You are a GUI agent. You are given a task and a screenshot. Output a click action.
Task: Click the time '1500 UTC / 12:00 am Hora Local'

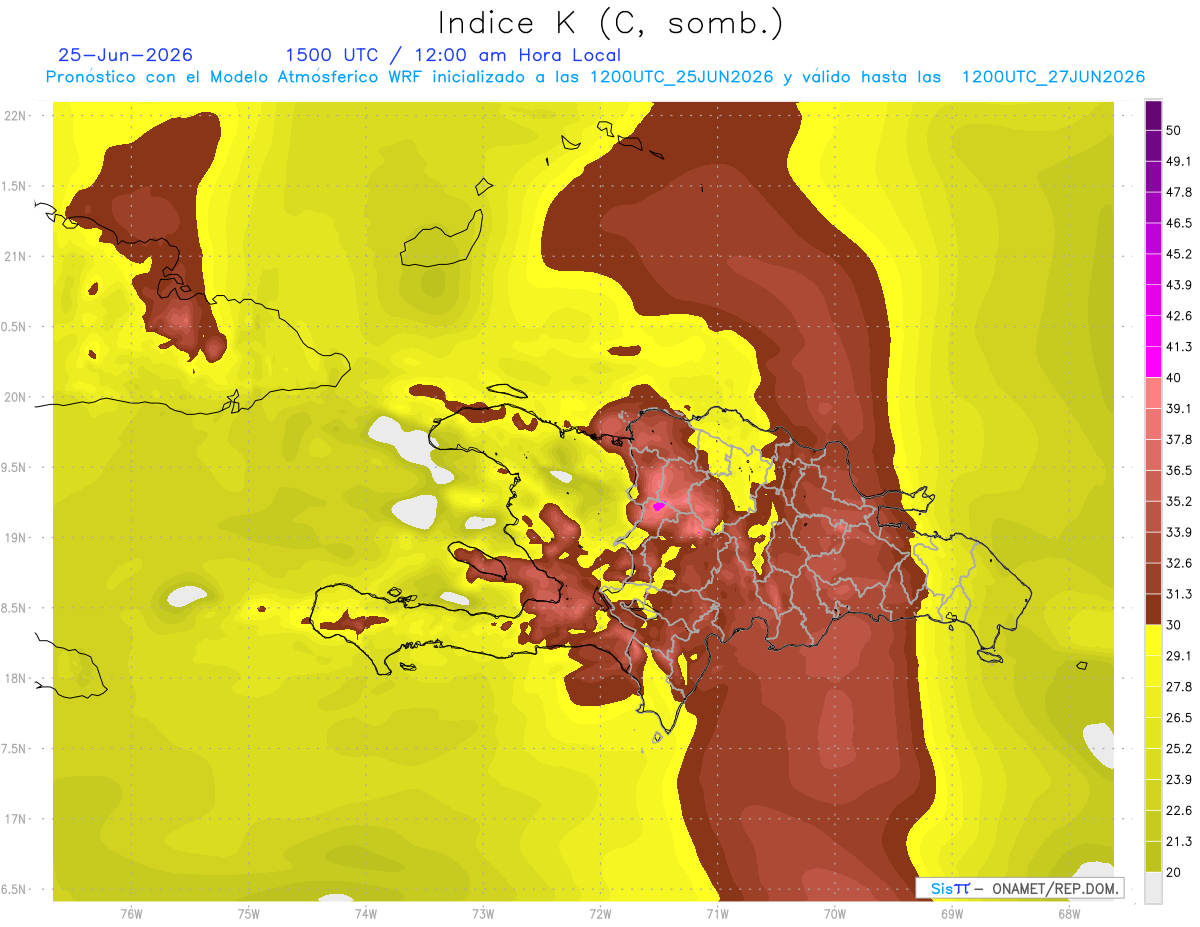click(453, 55)
